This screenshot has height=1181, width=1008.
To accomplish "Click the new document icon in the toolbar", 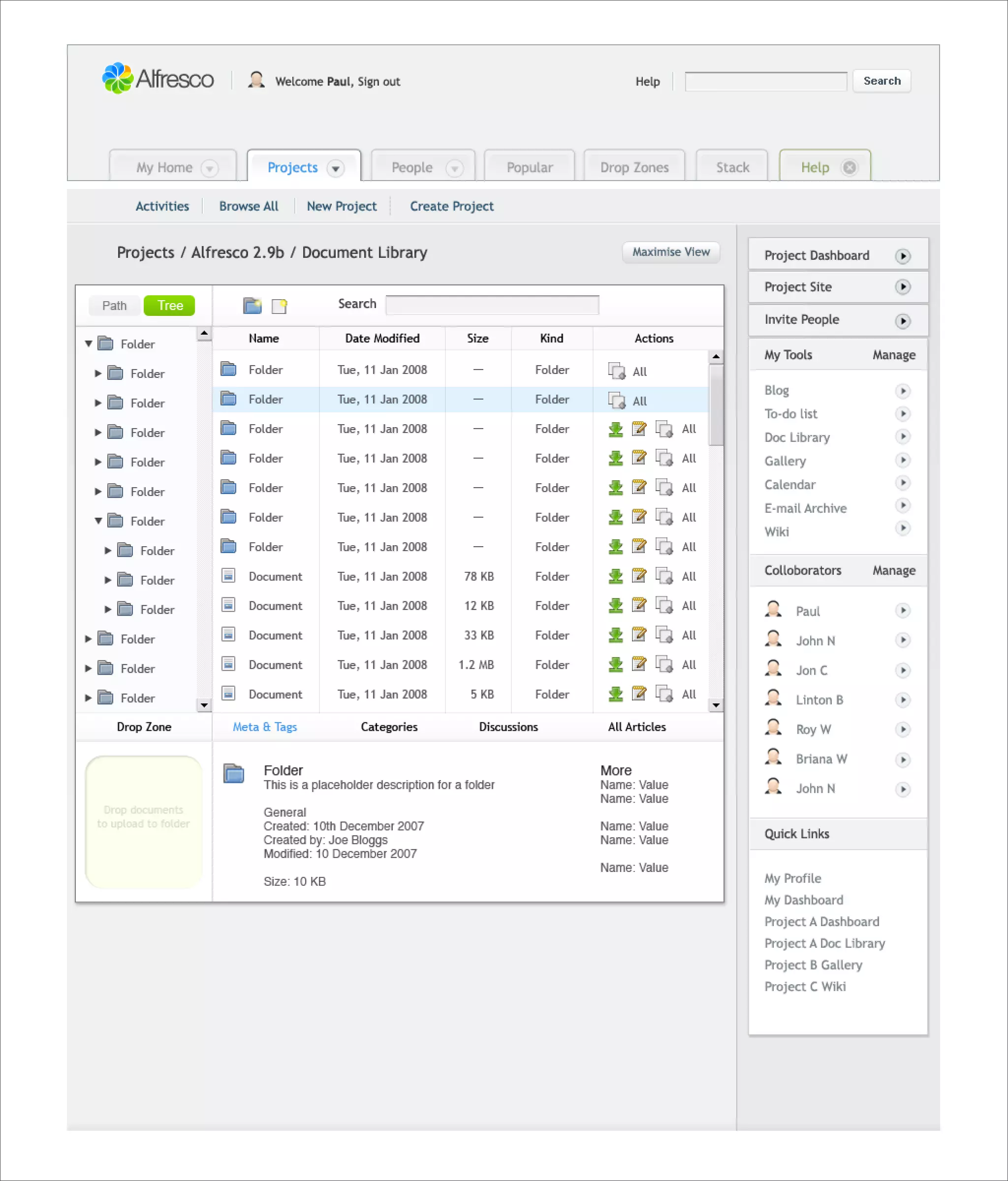I will [x=280, y=306].
